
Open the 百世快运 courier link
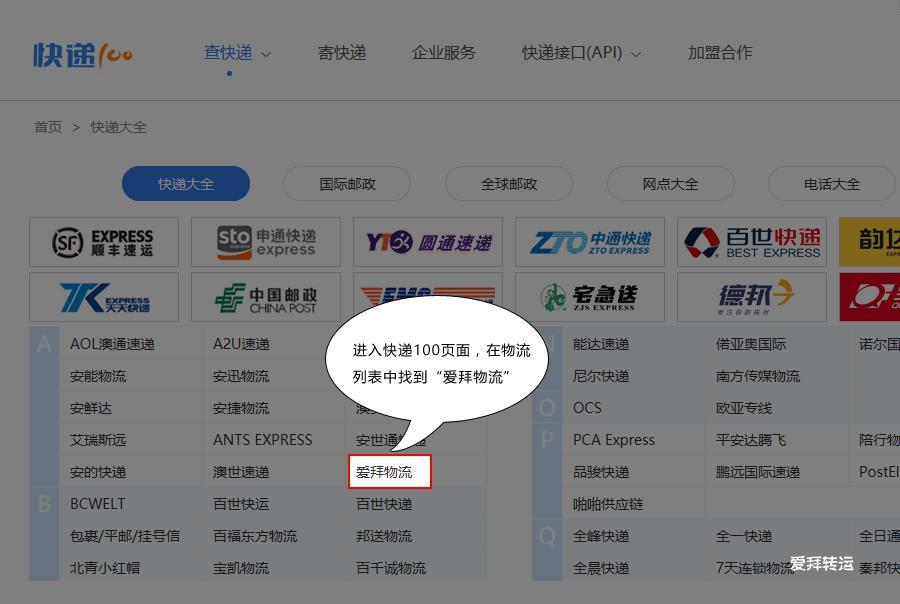click(x=240, y=504)
